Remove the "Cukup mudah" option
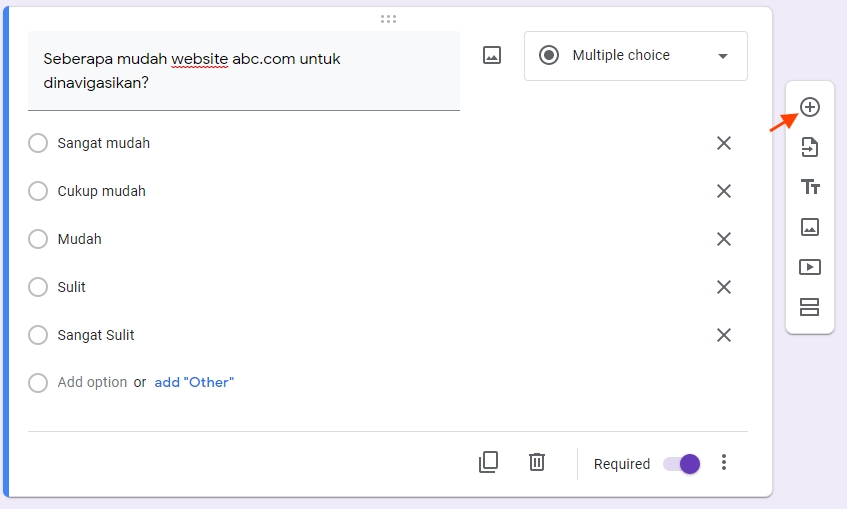The height and width of the screenshot is (509, 847). [724, 191]
